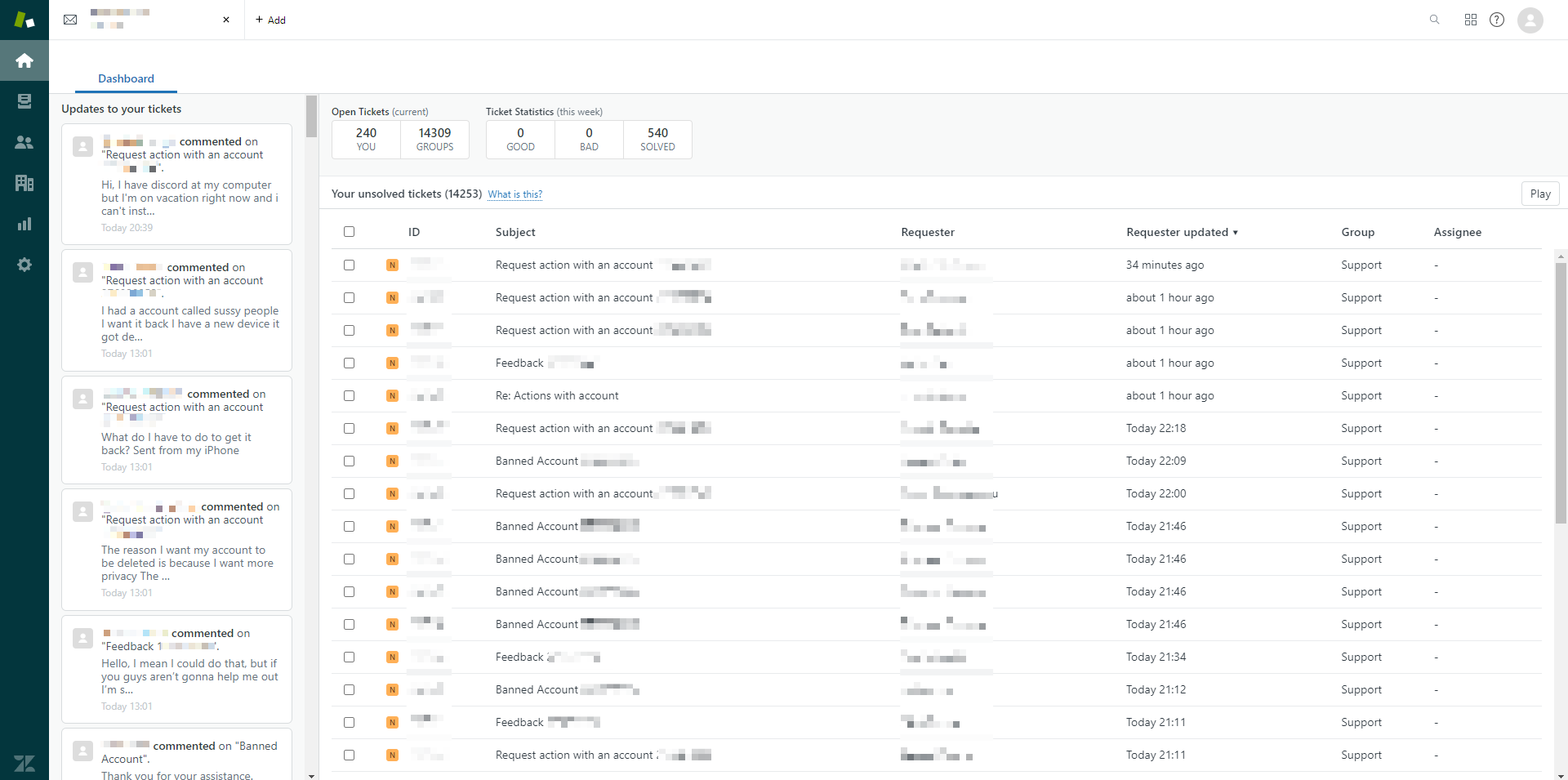The width and height of the screenshot is (1568, 780).
Task: Click the avatar on the iPhone update card
Action: point(82,399)
